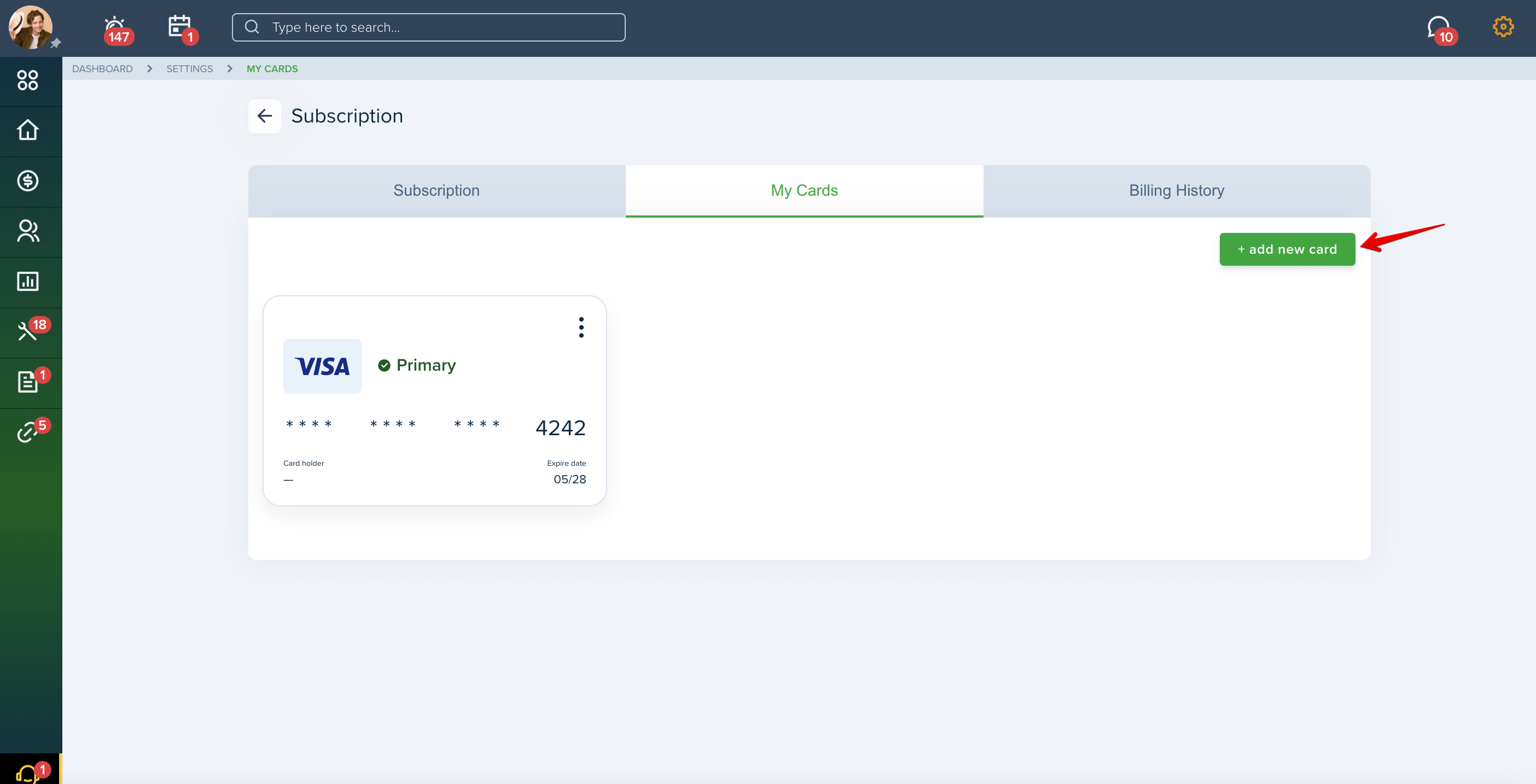This screenshot has height=784, width=1536.
Task: Navigate to SETTINGS breadcrumb
Action: click(x=190, y=68)
